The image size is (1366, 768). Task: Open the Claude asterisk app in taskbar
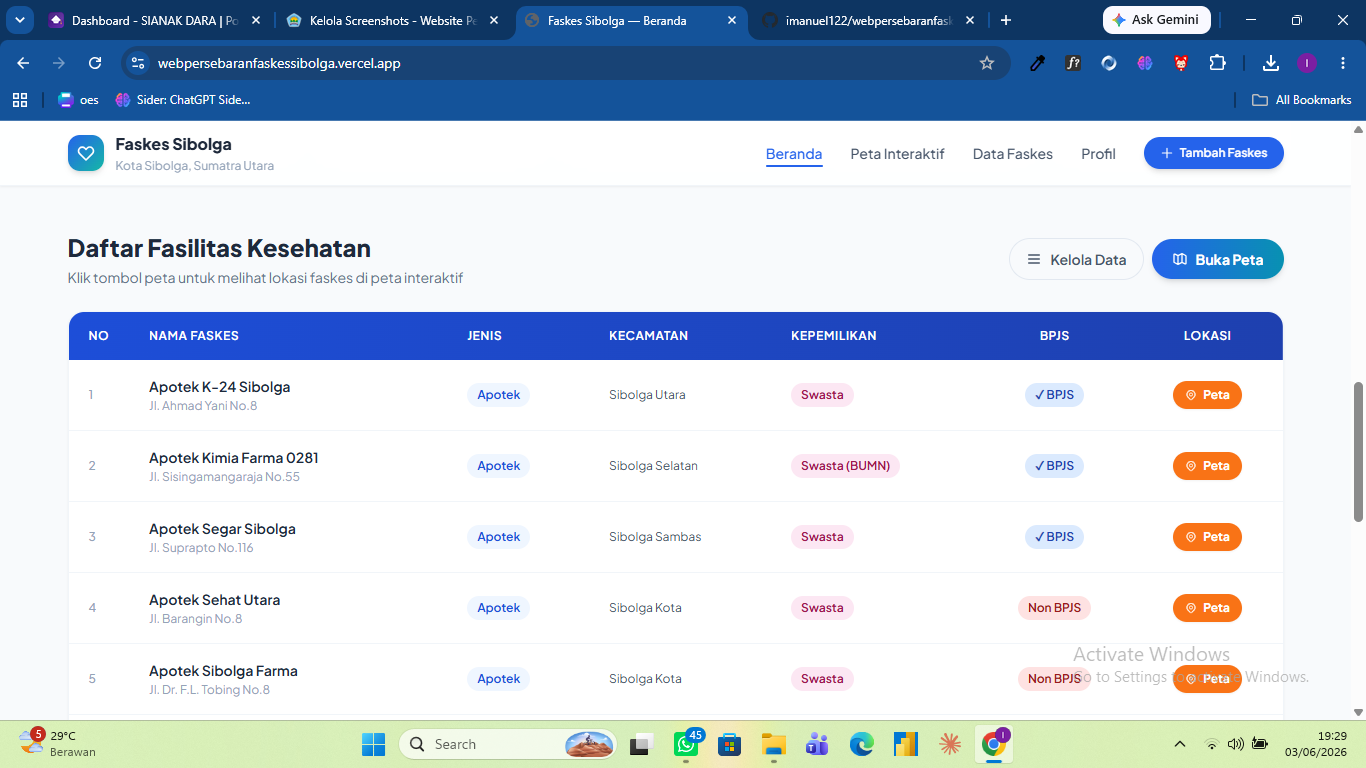(x=949, y=744)
